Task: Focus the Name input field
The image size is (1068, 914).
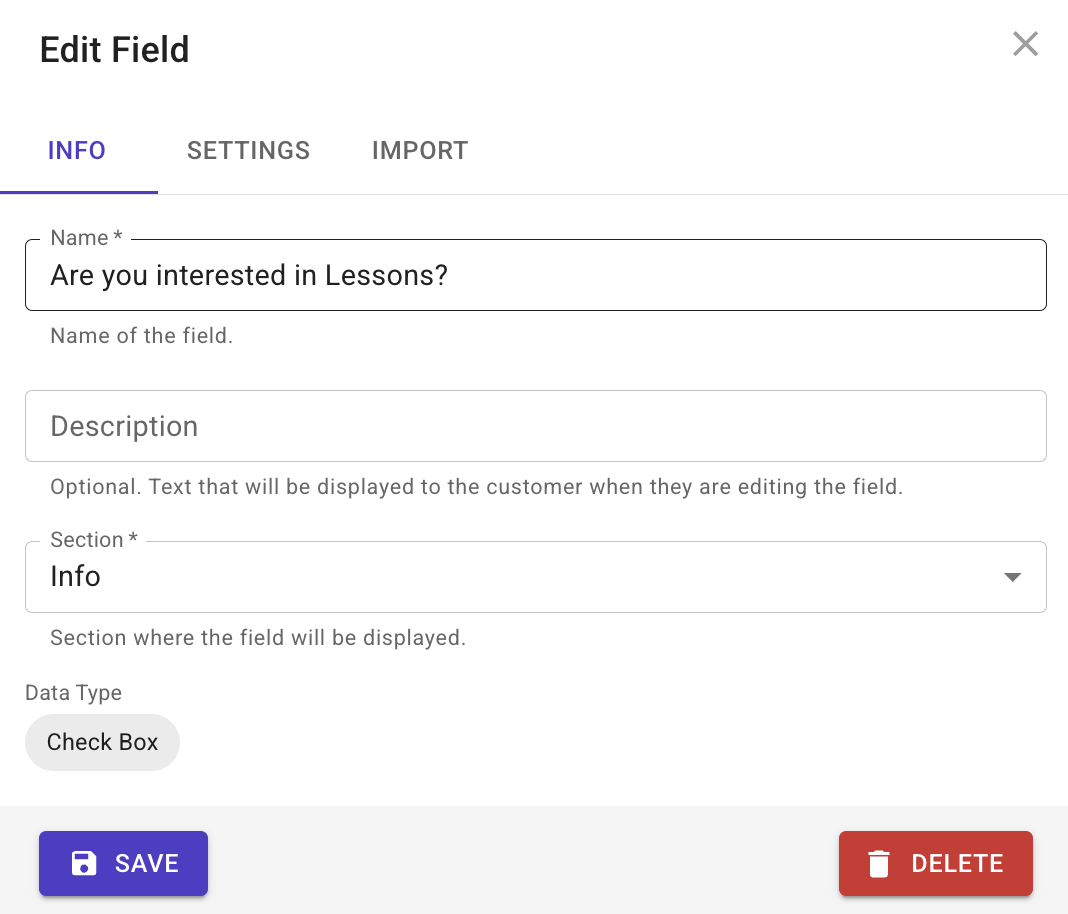Action: point(535,275)
